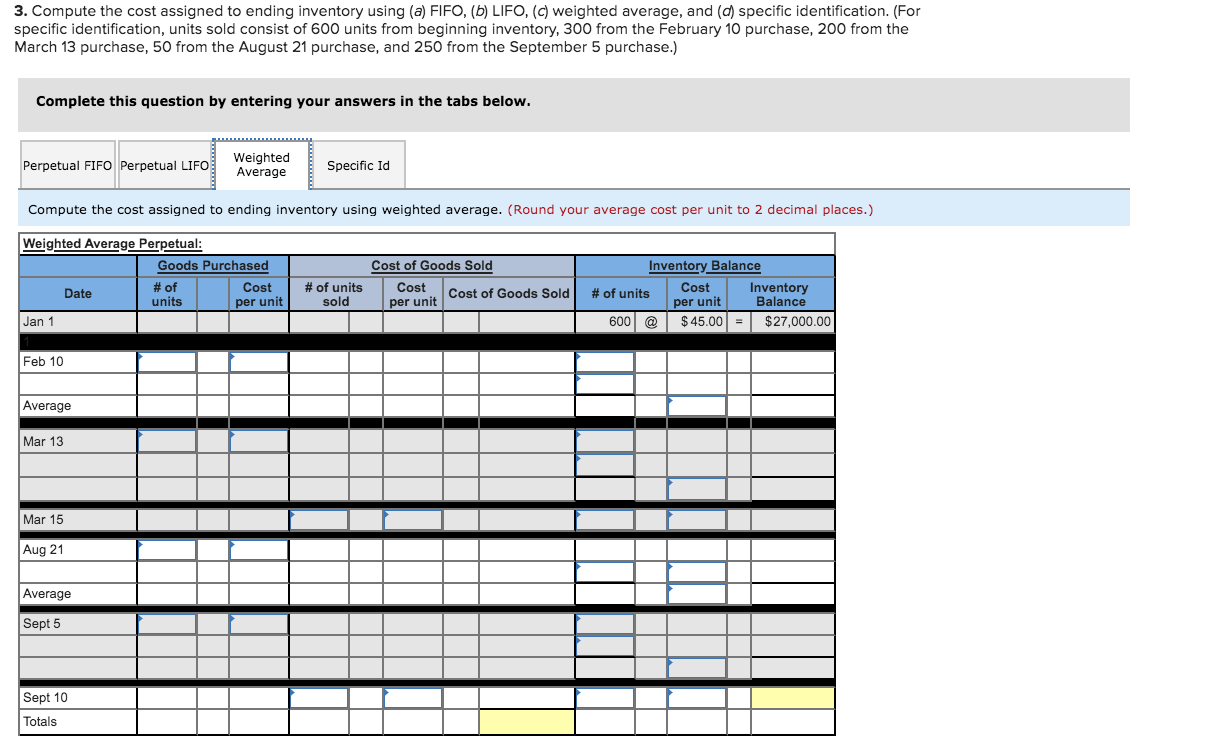Select Sept 10 units sold field

point(319,698)
